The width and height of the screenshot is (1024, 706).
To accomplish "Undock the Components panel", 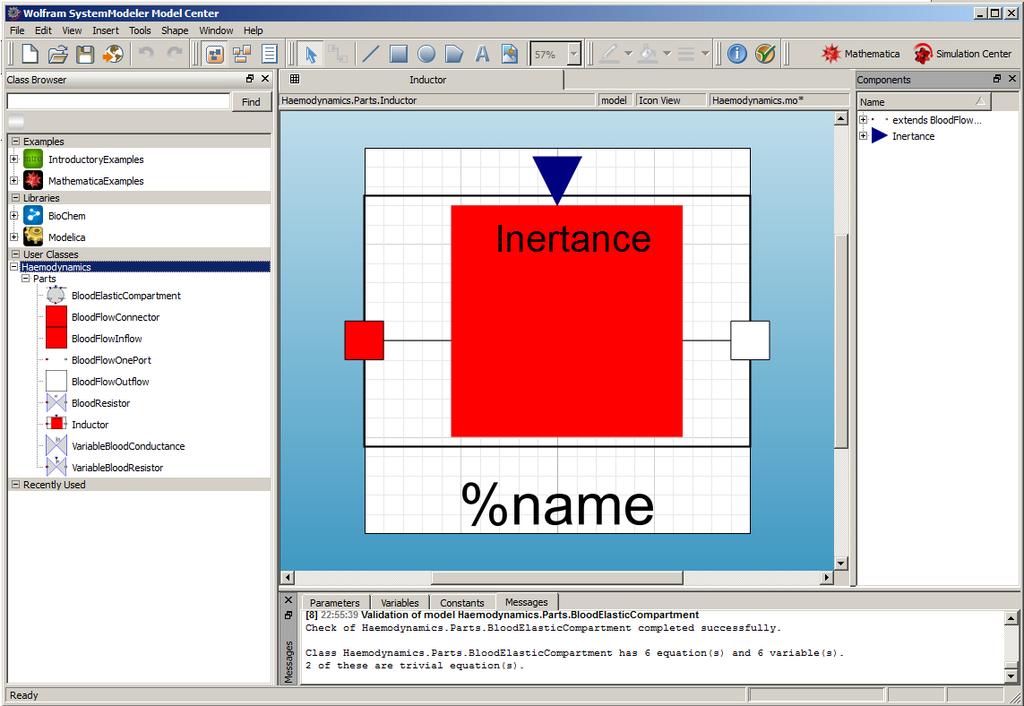I will tap(997, 78).
